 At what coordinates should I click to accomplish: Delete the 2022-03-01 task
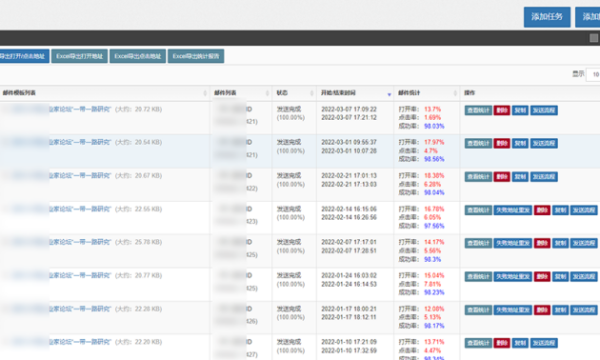[502, 143]
